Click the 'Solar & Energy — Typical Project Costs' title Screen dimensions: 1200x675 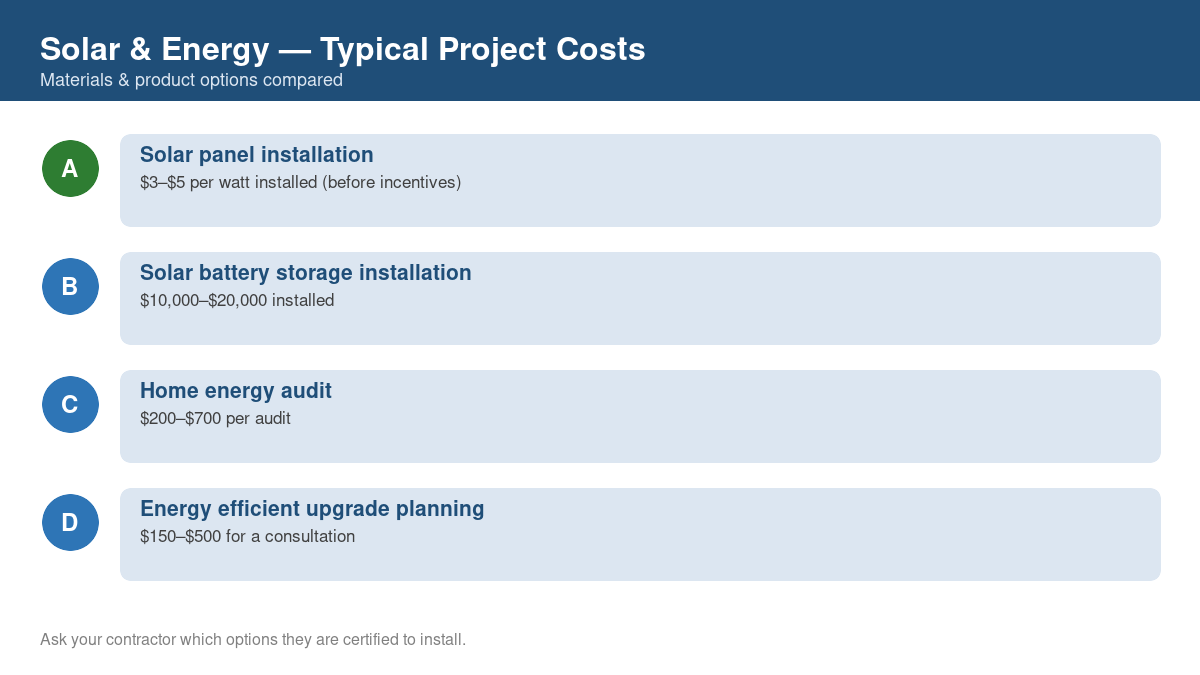click(342, 49)
